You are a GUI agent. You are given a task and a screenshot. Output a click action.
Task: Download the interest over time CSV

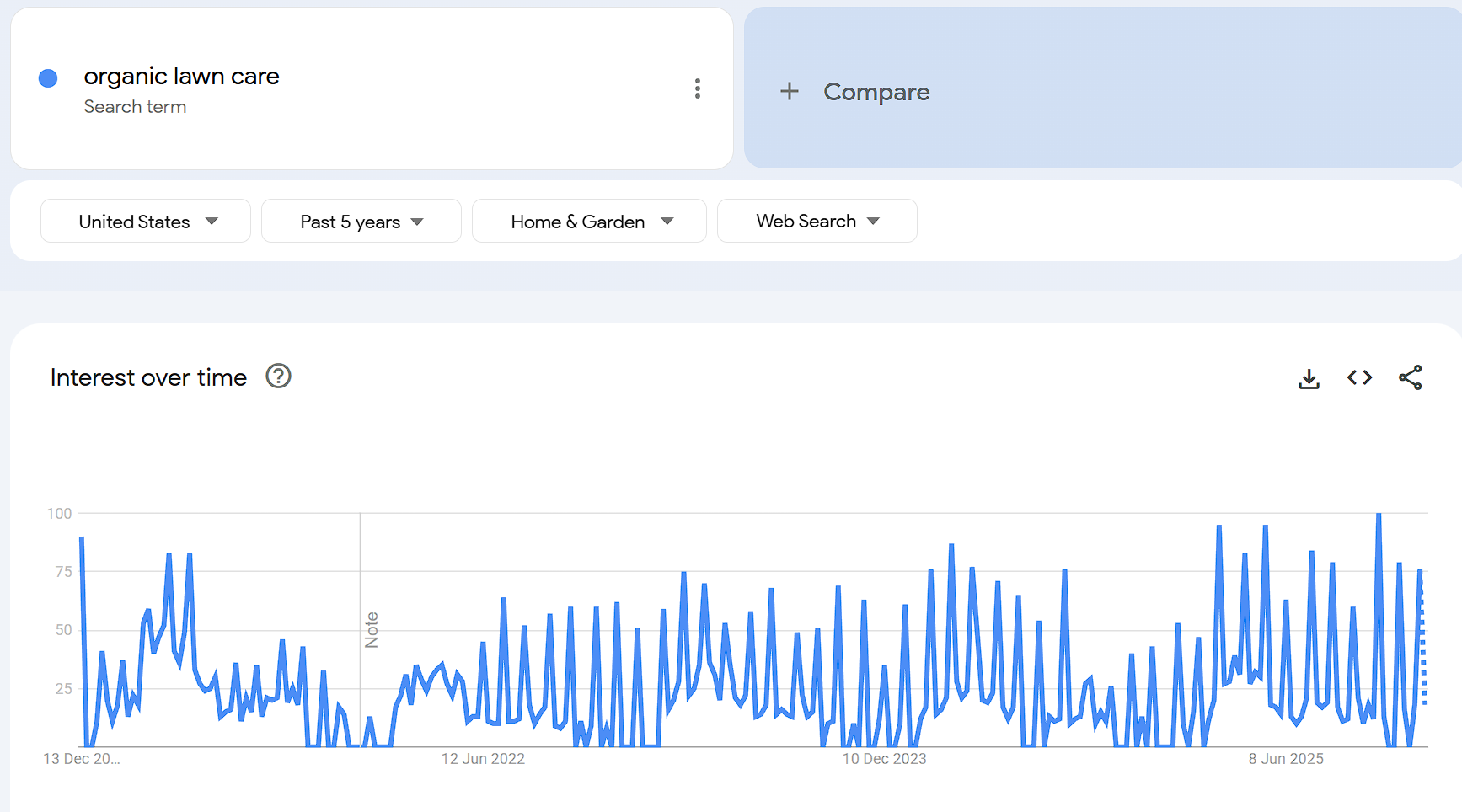[x=1309, y=378]
